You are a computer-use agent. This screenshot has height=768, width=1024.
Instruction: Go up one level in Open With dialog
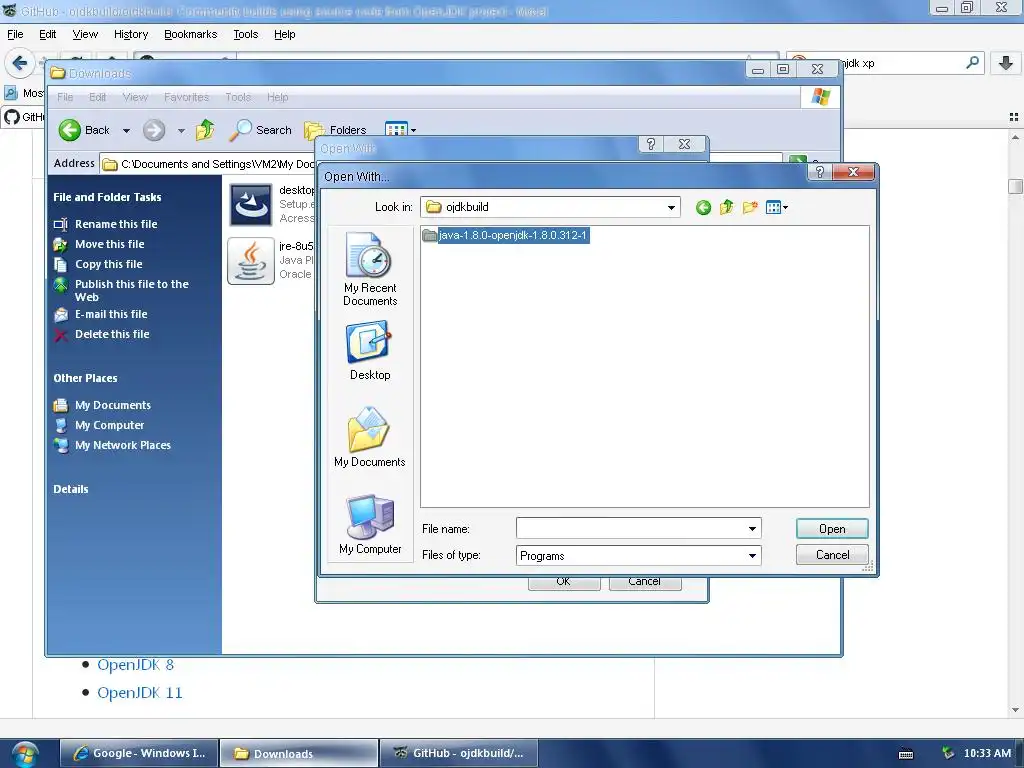(726, 208)
